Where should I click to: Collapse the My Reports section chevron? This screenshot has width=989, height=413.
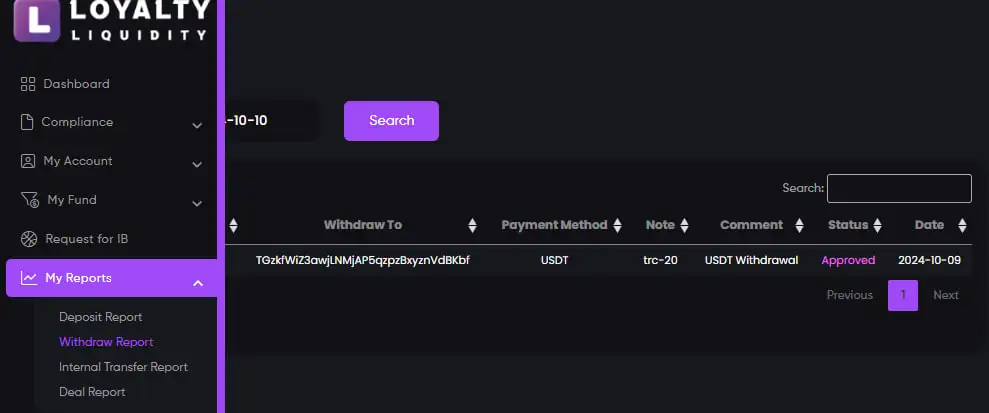197,283
